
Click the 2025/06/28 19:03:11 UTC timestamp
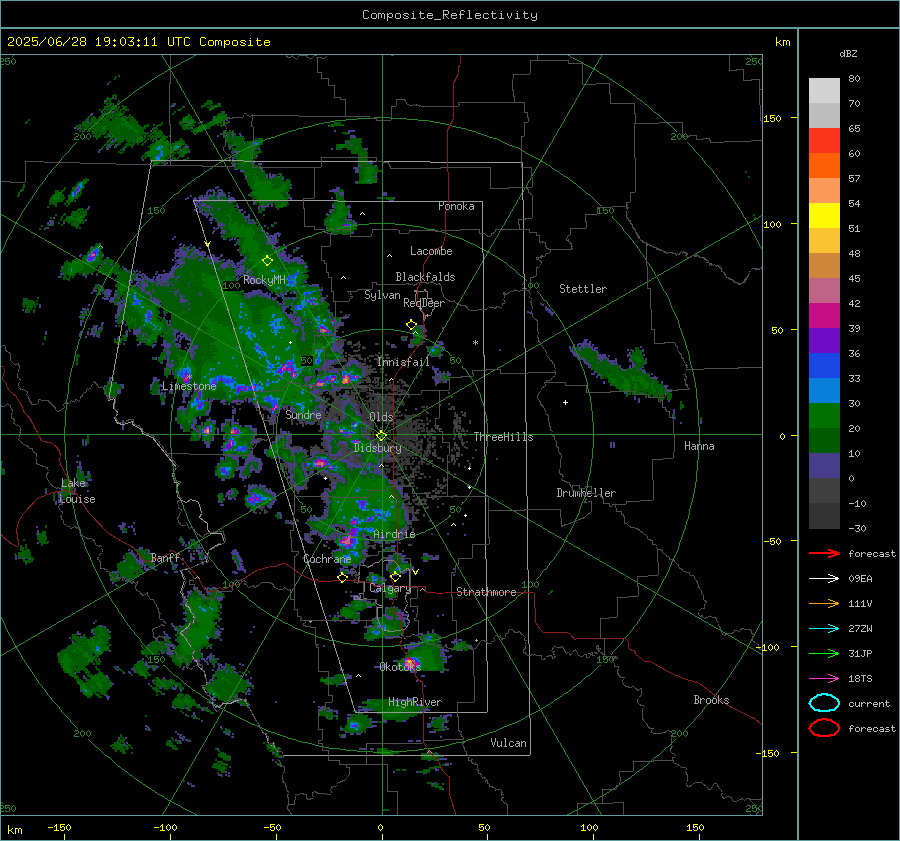coord(138,42)
